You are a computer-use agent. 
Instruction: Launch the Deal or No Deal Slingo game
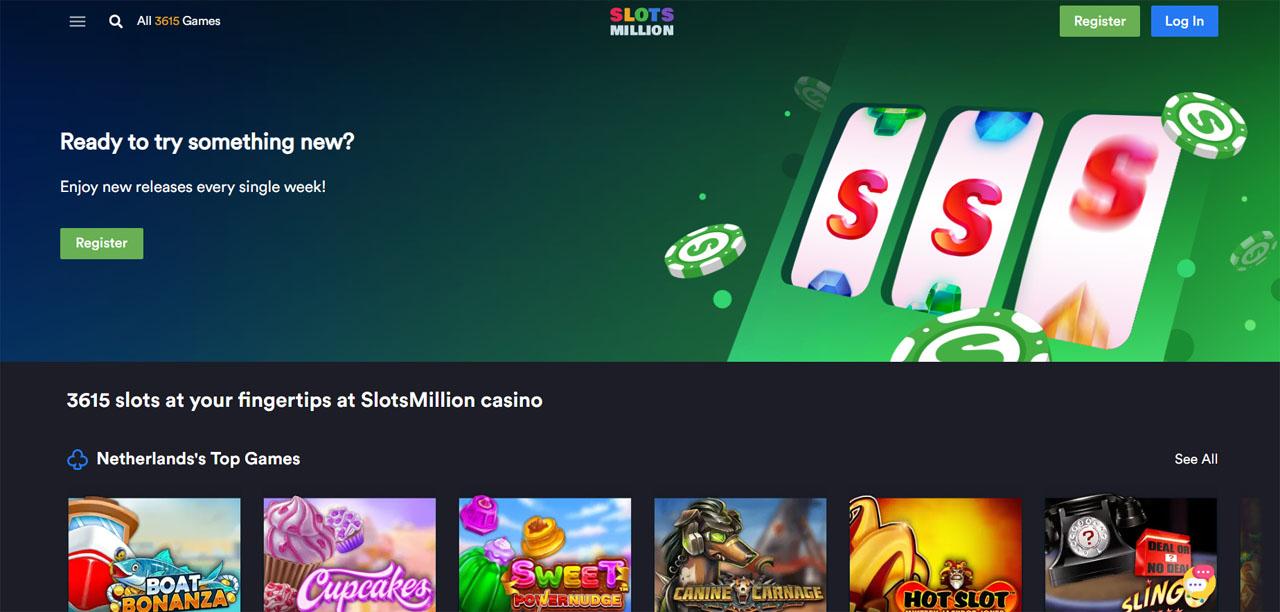1131,555
